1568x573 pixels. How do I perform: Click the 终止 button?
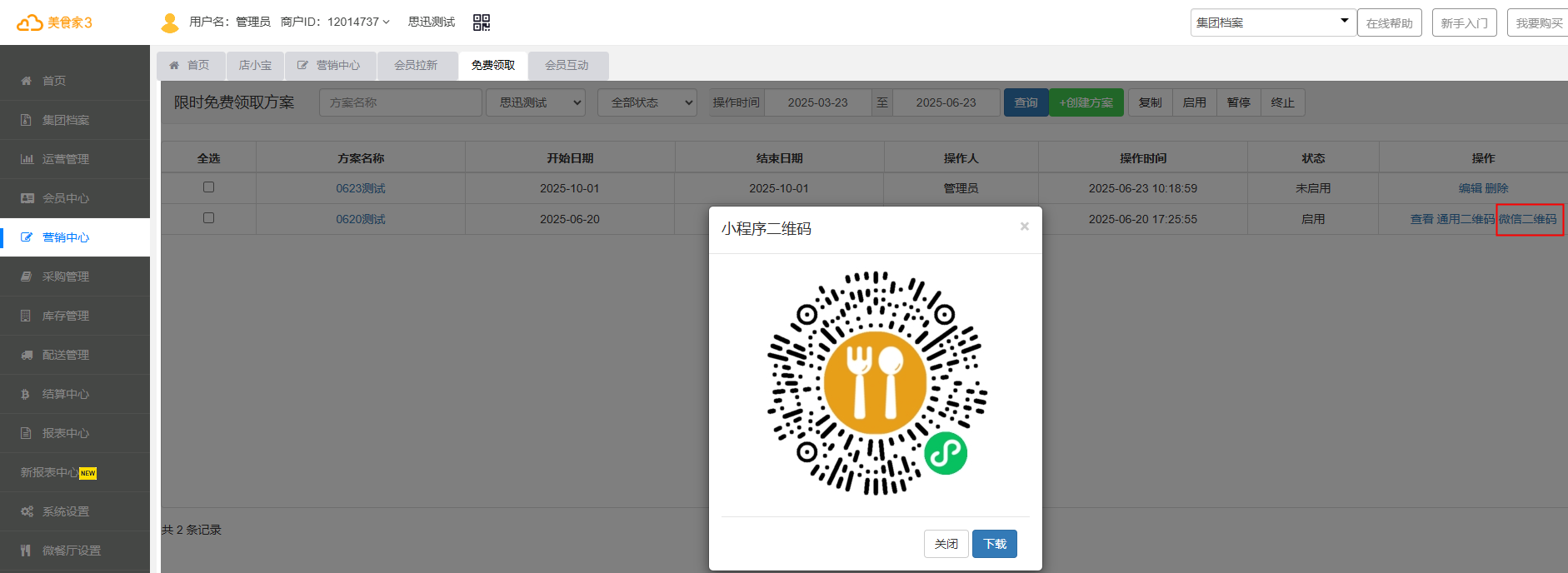pos(1283,102)
